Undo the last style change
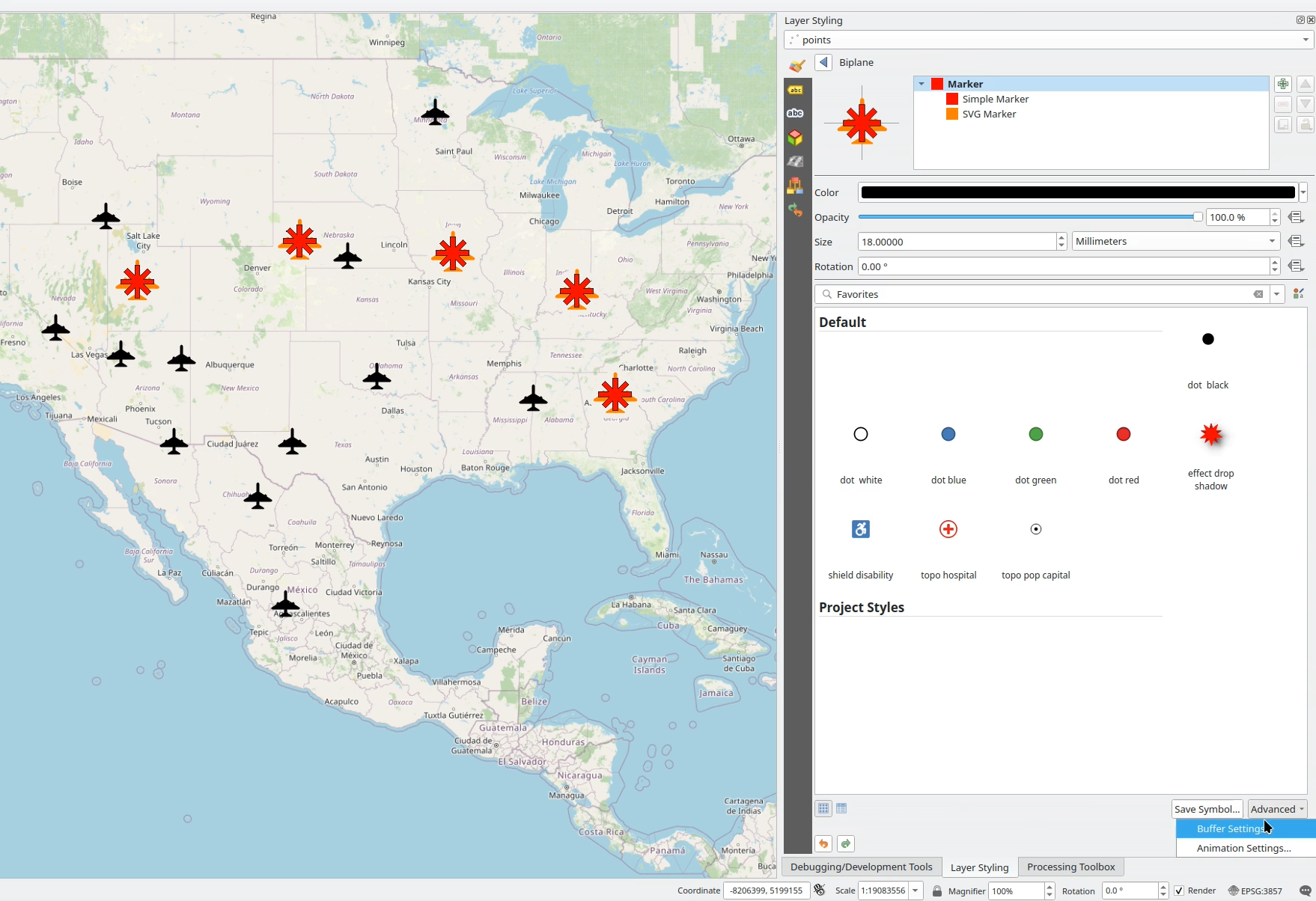The width and height of the screenshot is (1316, 901). [823, 843]
